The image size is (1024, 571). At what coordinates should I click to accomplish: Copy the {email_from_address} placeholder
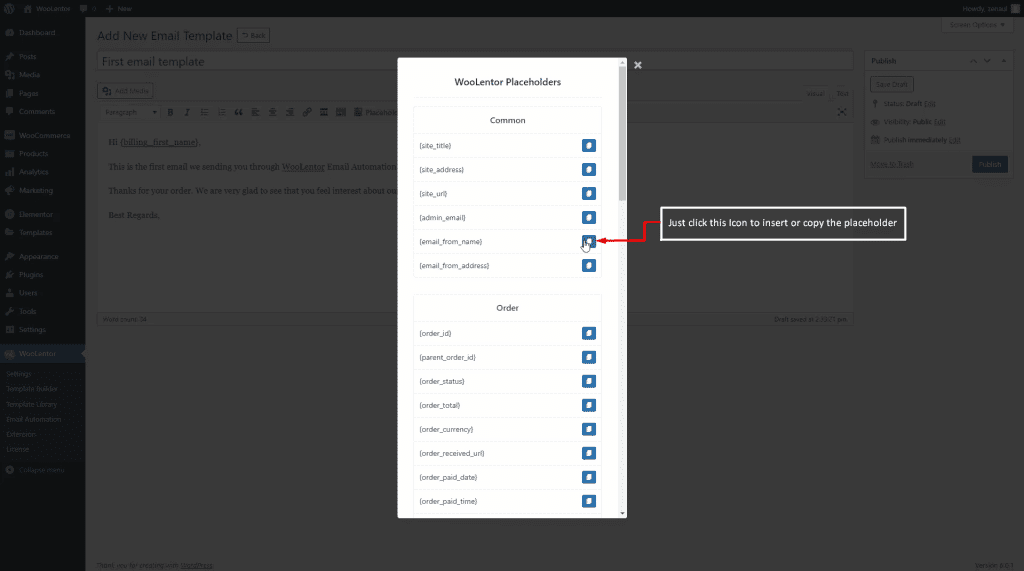tap(589, 266)
